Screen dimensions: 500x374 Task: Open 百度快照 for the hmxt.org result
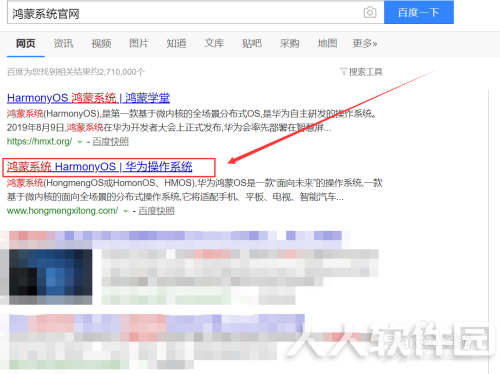110,141
